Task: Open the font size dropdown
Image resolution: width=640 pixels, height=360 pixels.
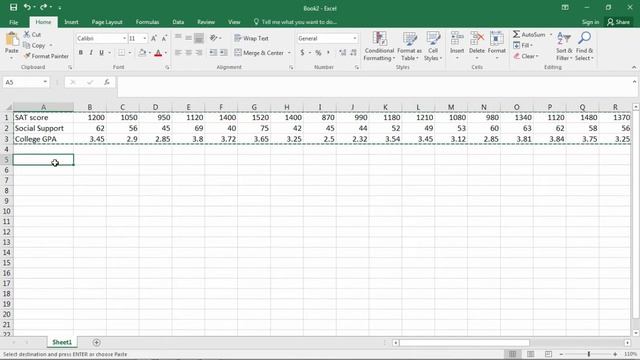Action: 144,38
